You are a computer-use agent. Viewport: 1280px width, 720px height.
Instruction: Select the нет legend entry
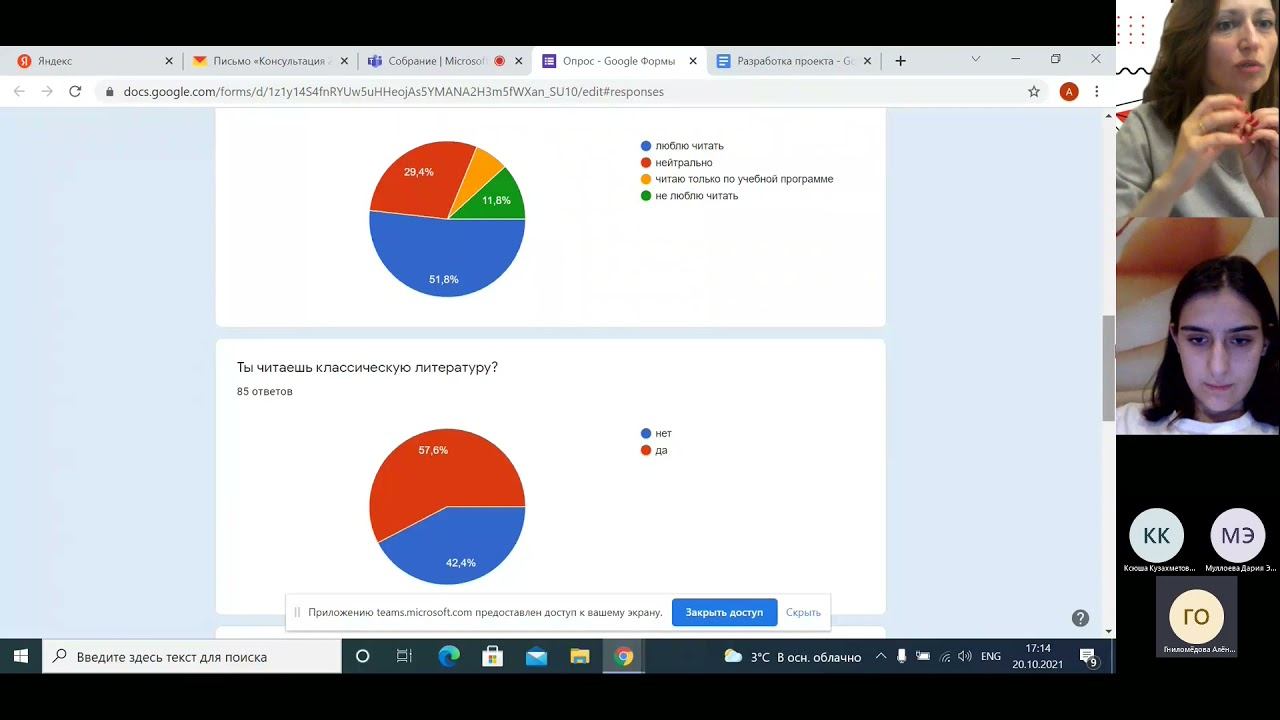tap(656, 433)
